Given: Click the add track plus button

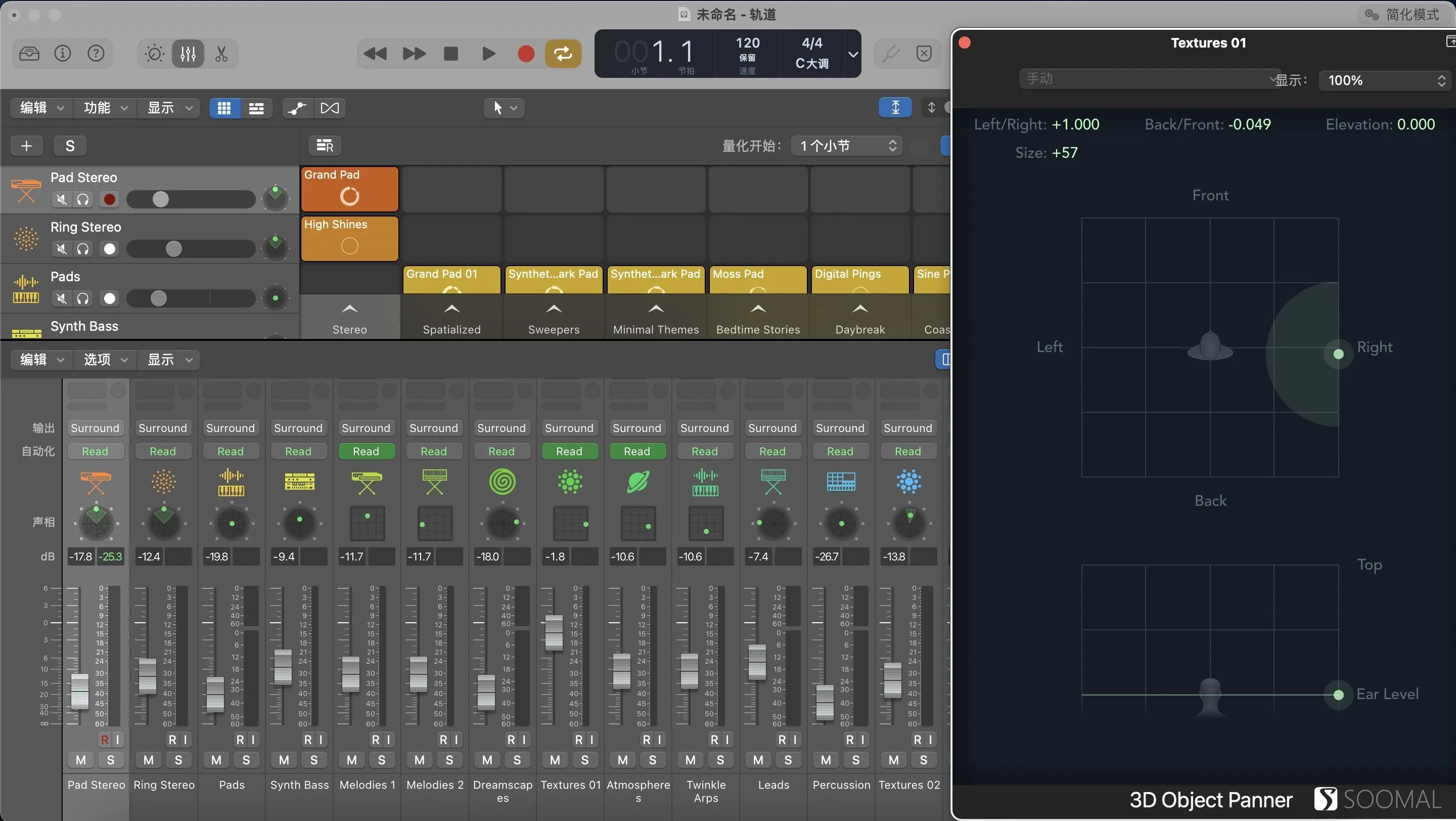Looking at the screenshot, I should click(27, 146).
